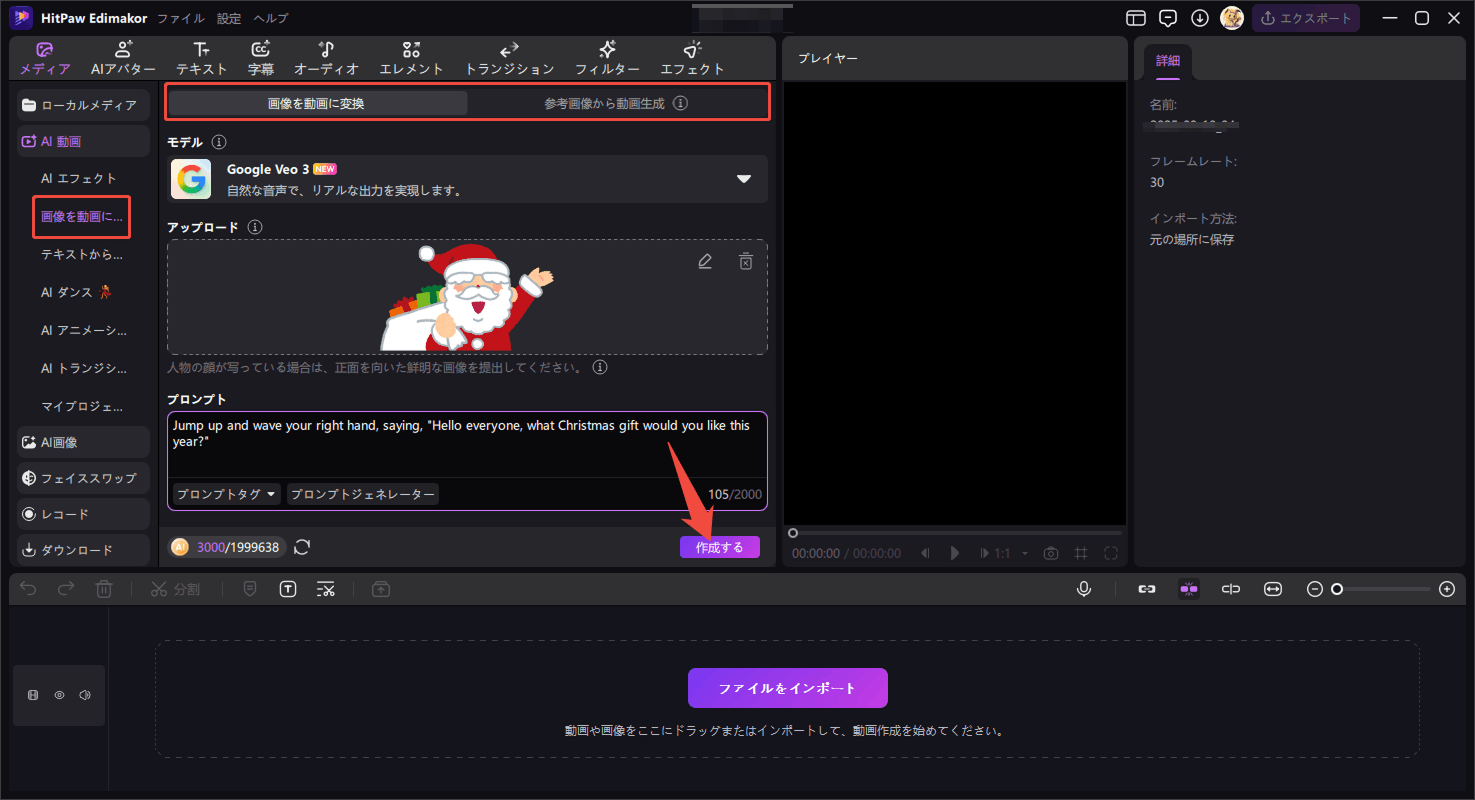Click the player progress slider handle
Screen dimensions: 1475x800
pos(793,533)
